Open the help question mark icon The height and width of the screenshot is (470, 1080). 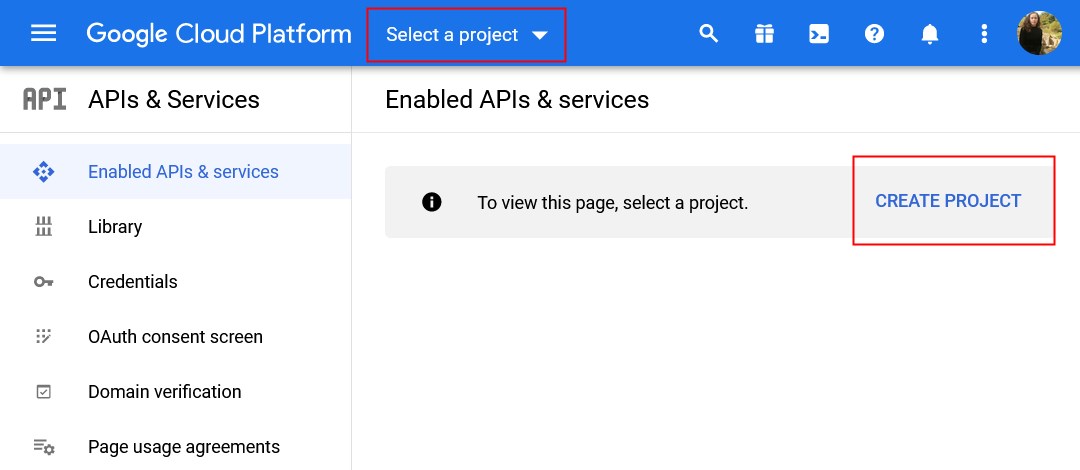(x=874, y=33)
